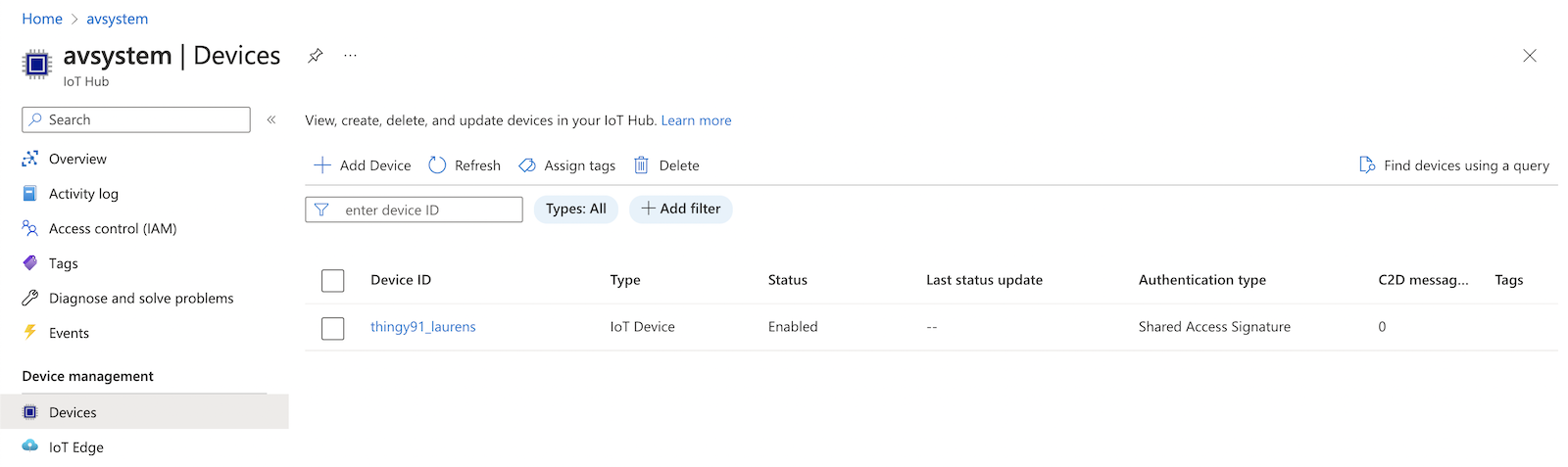
Task: Open Access control (IAM)
Action: 113,228
